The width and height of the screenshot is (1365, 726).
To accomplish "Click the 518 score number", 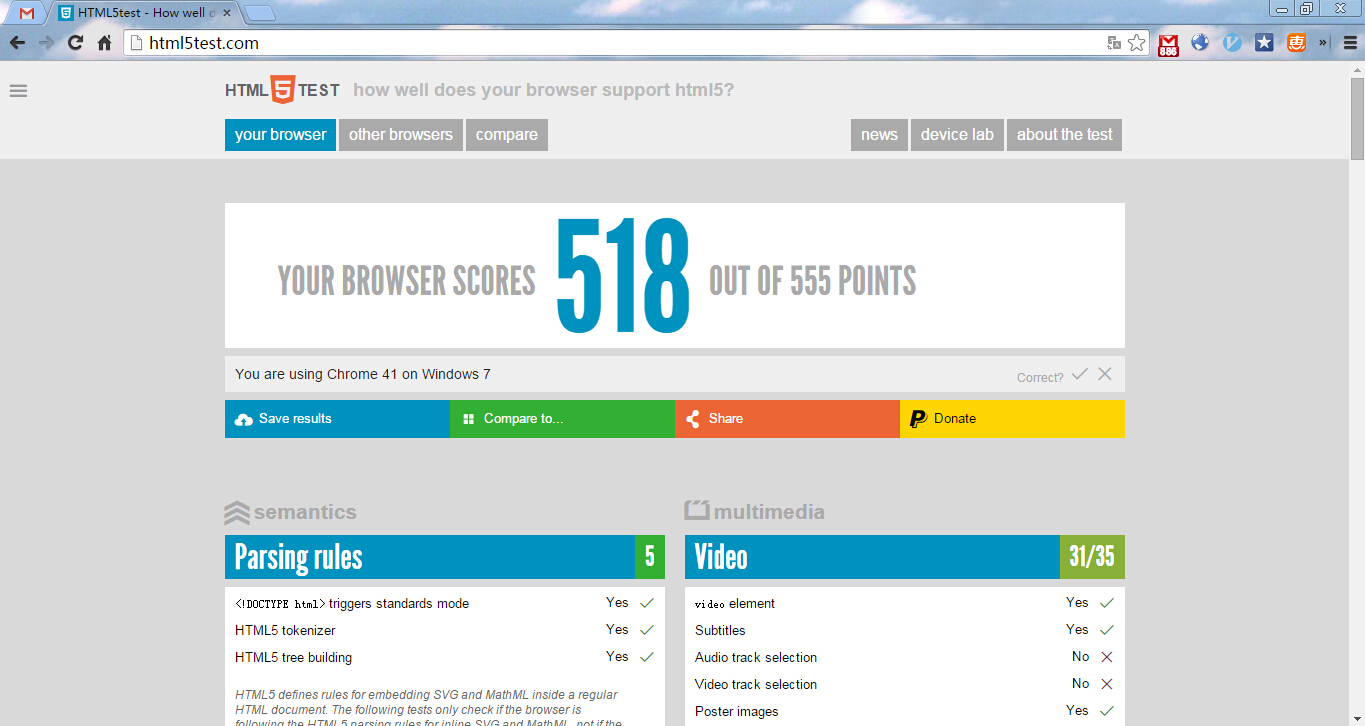I will click(x=622, y=277).
